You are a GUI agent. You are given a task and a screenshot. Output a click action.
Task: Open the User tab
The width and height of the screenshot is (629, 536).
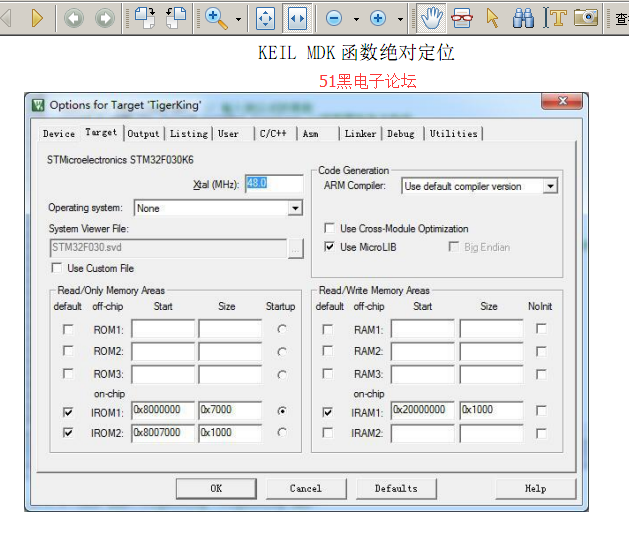tap(228, 134)
